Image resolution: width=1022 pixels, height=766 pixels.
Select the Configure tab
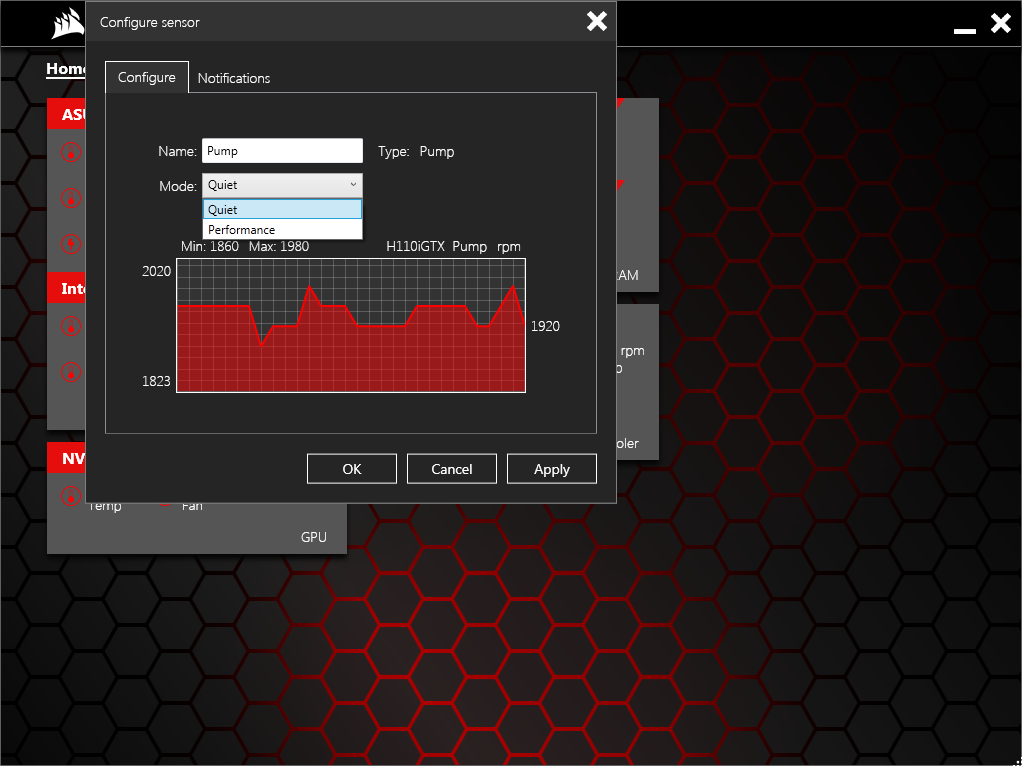[147, 77]
